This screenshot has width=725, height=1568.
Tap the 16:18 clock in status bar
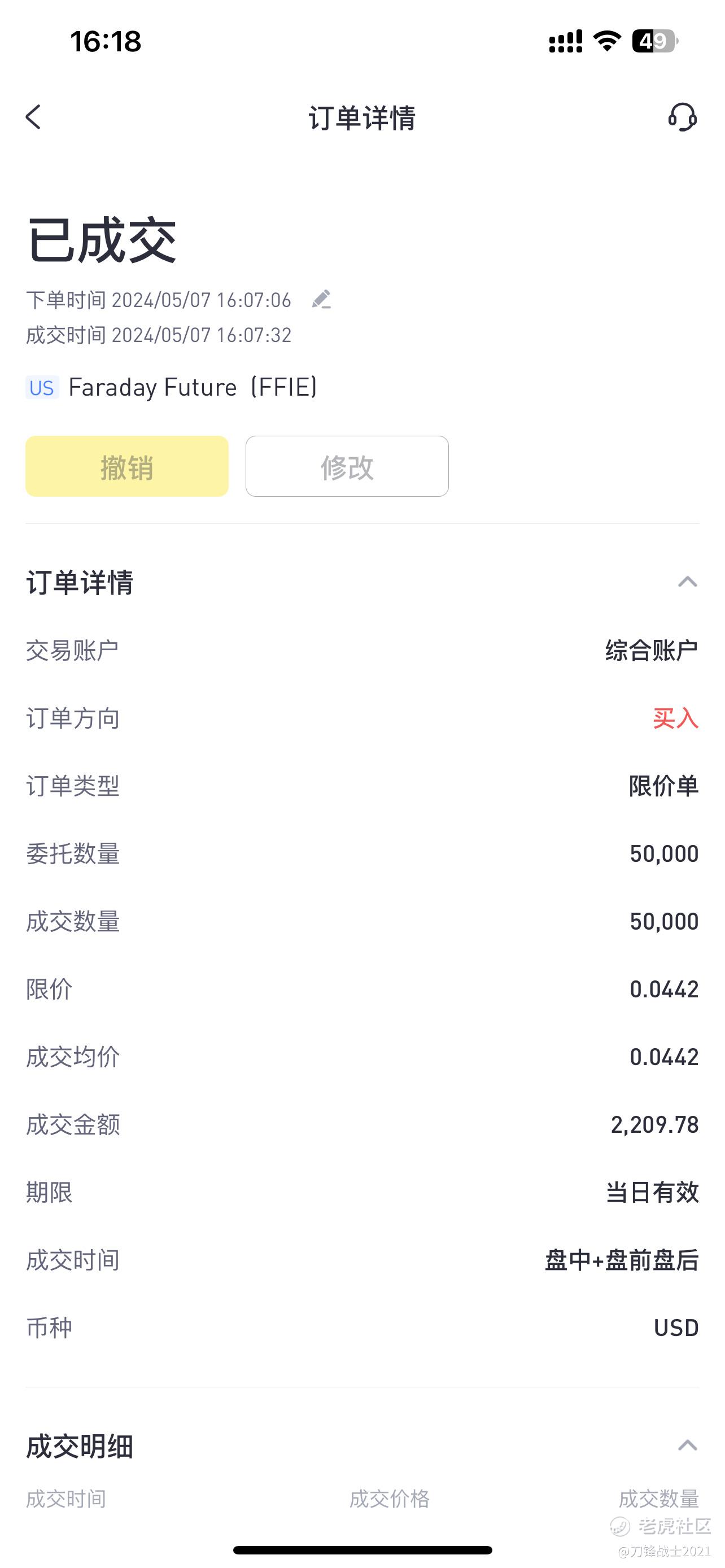[106, 41]
